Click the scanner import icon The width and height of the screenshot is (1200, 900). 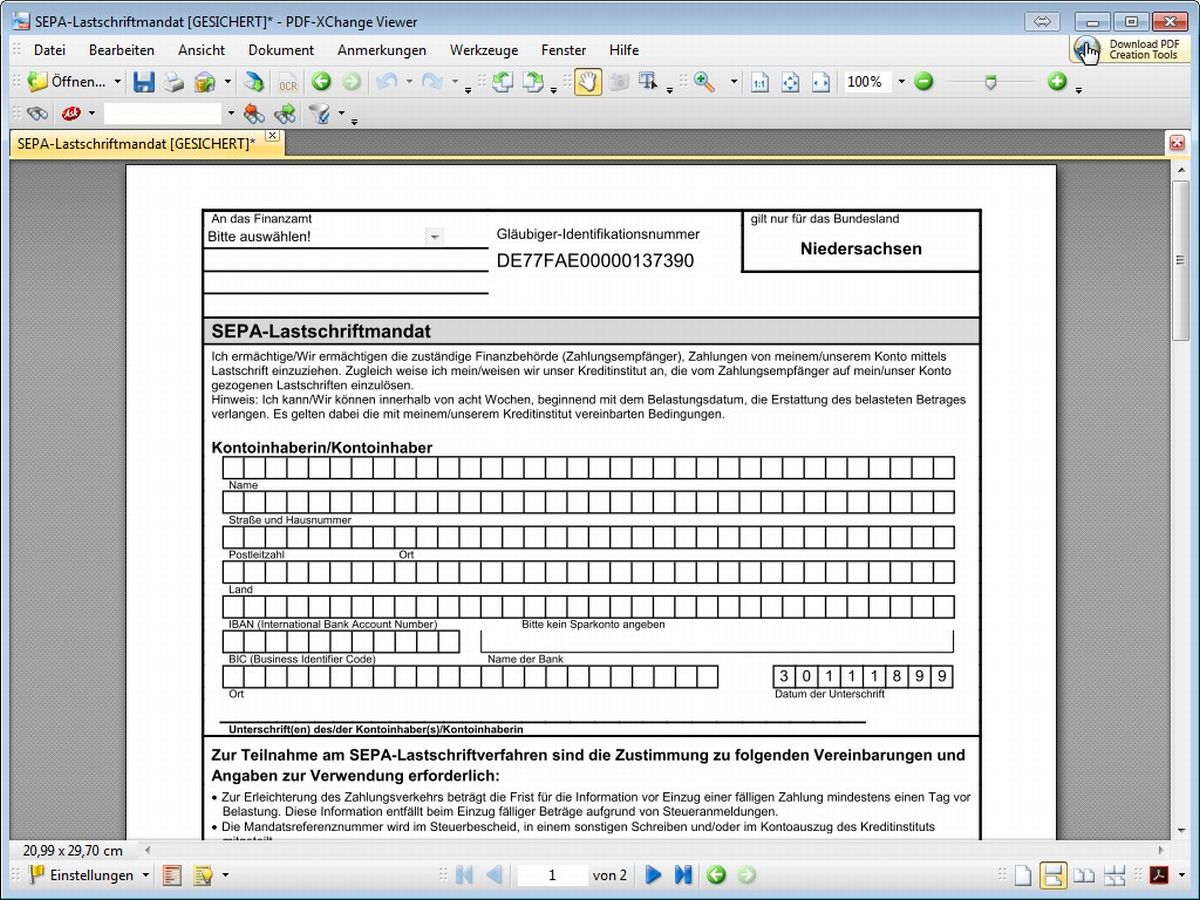255,82
